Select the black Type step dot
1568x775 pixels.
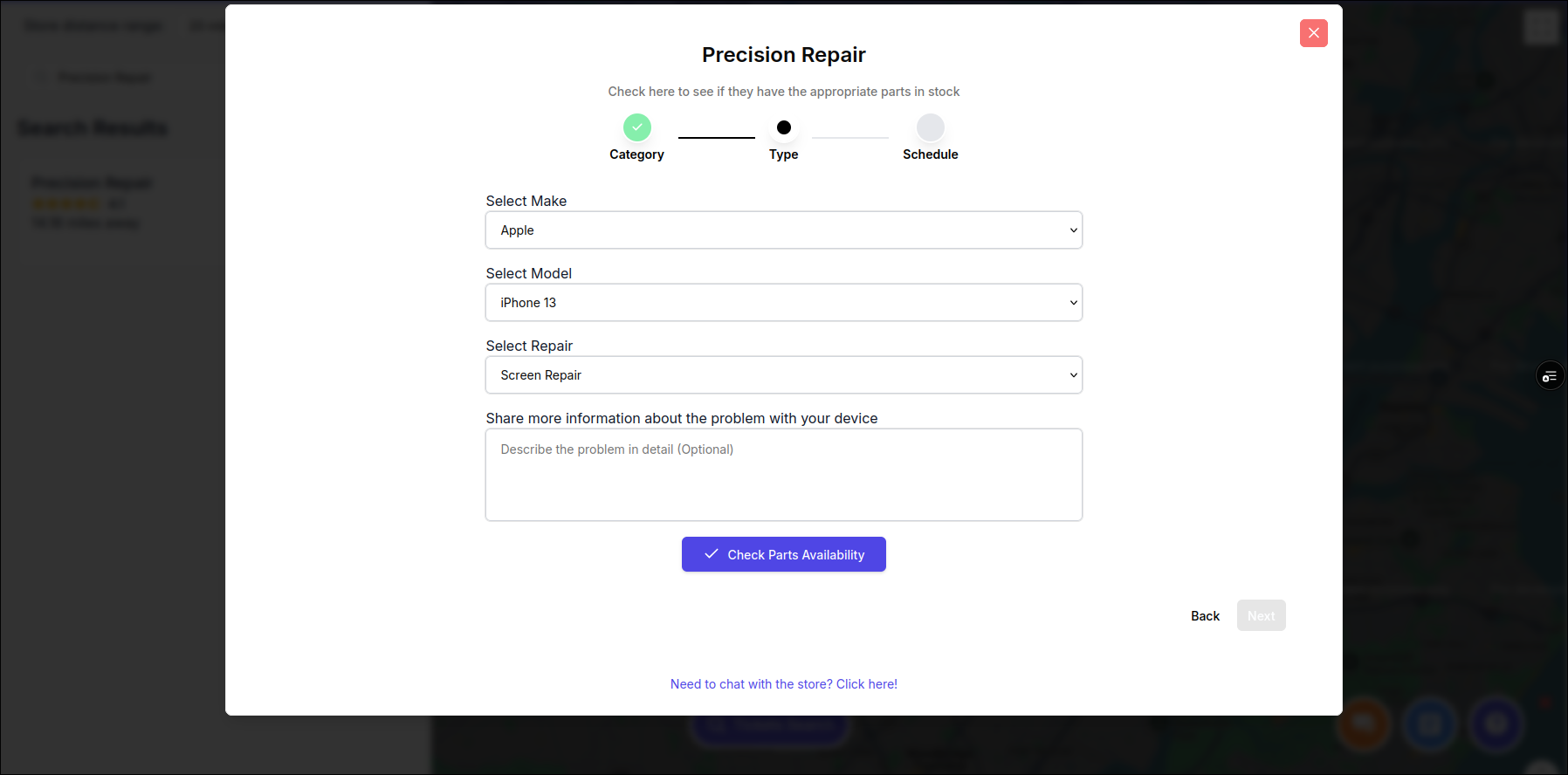coord(784,127)
